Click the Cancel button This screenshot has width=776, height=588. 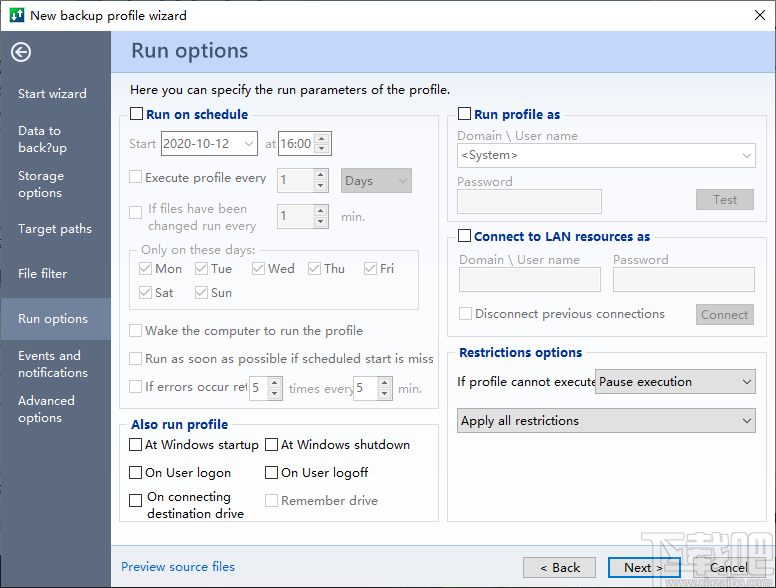(729, 567)
